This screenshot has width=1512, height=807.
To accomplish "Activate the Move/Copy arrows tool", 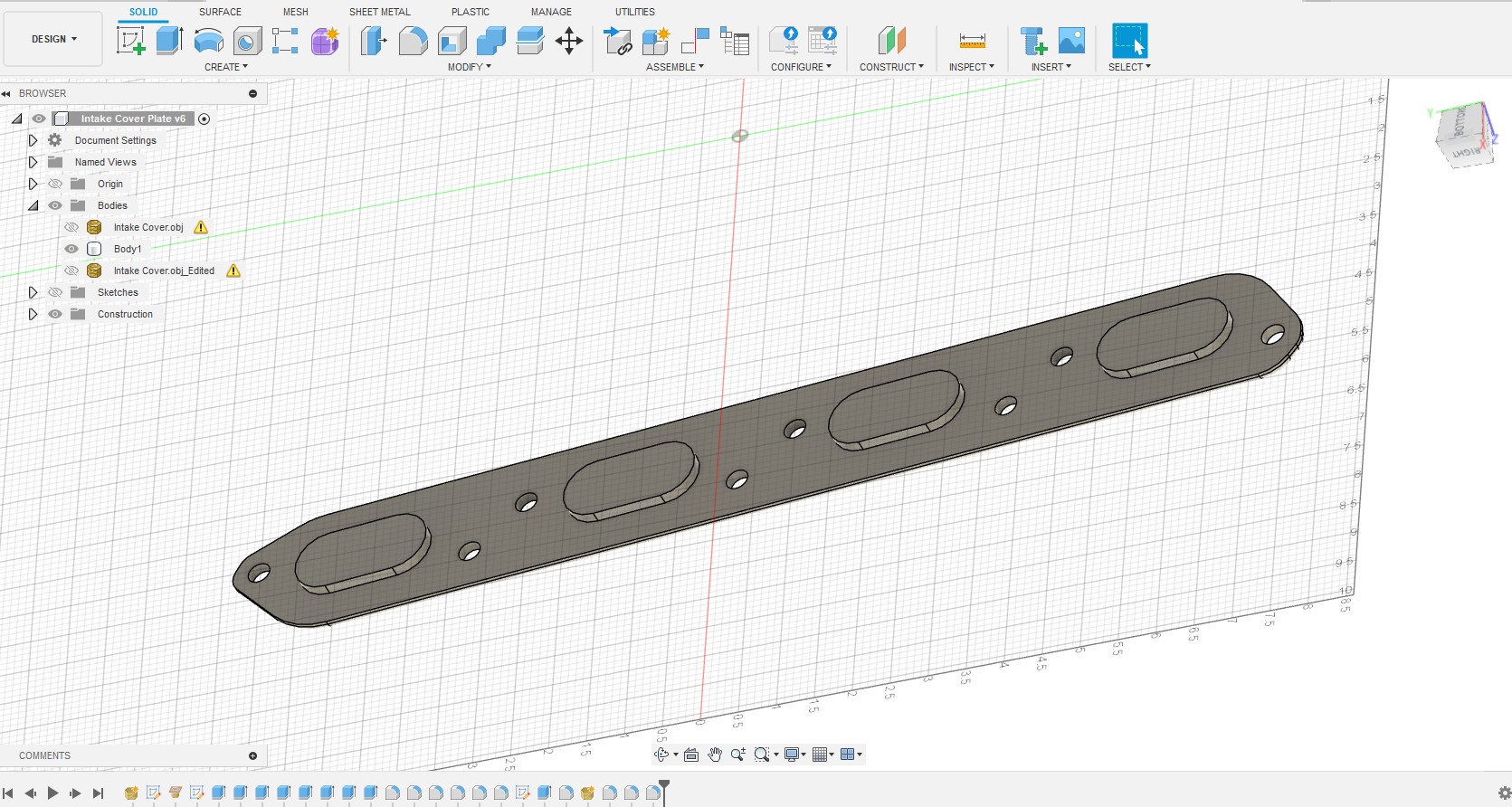I will tap(569, 41).
